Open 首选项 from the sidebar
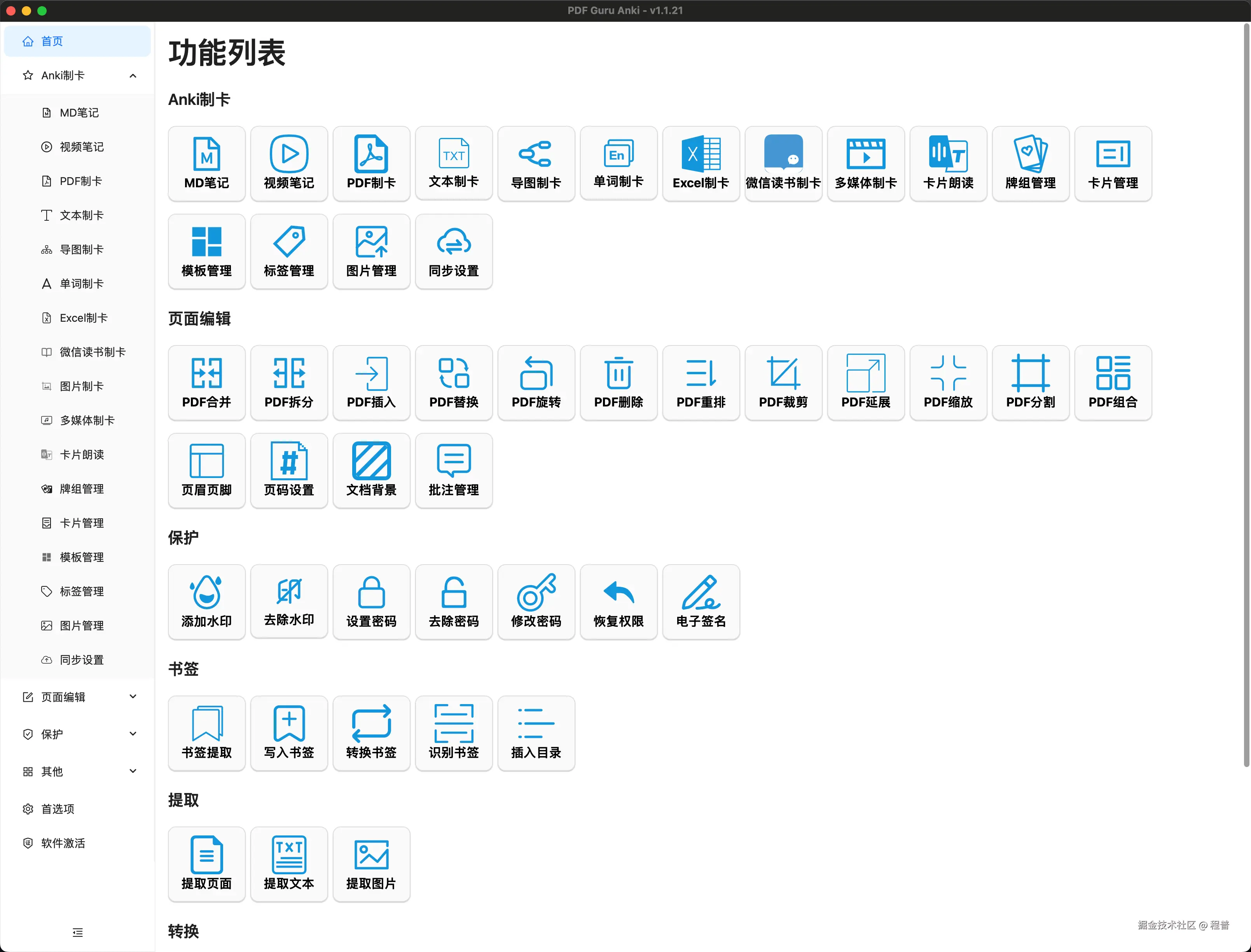The width and height of the screenshot is (1251, 952). 77,809
